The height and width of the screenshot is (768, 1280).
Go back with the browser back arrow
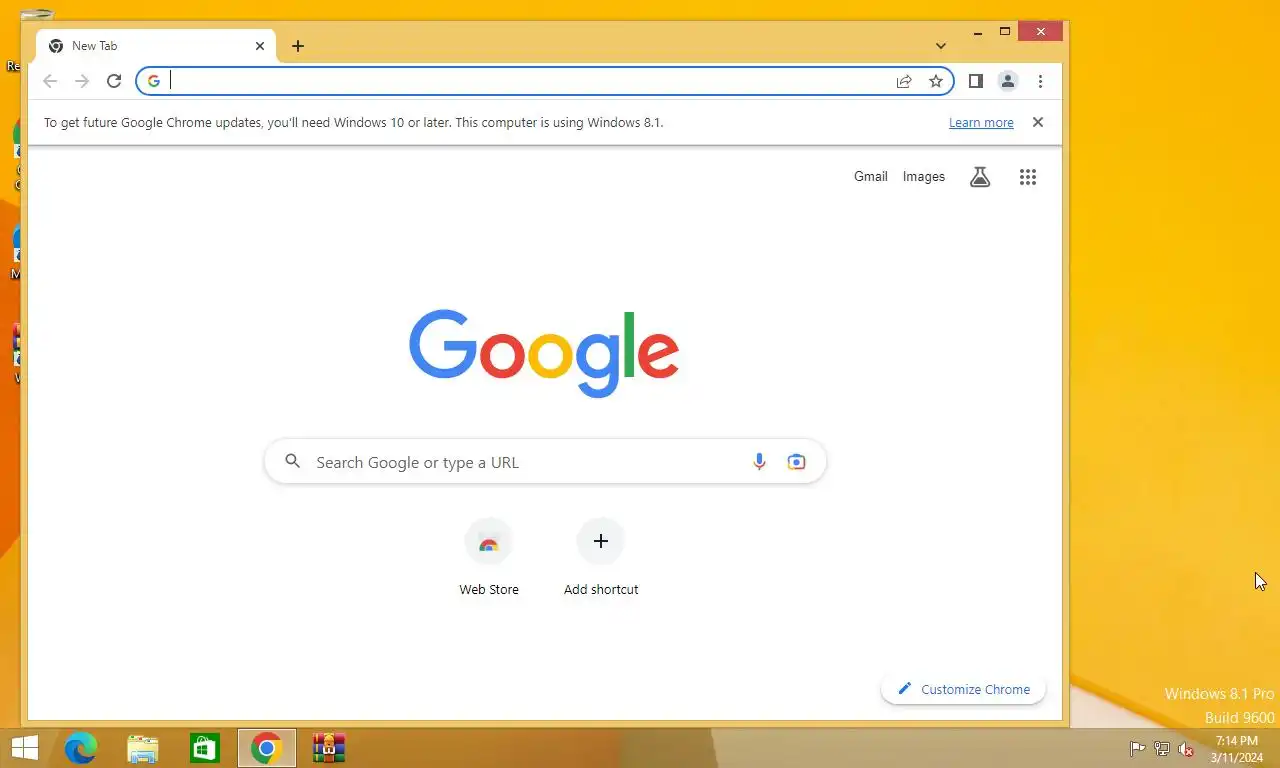pyautogui.click(x=50, y=81)
